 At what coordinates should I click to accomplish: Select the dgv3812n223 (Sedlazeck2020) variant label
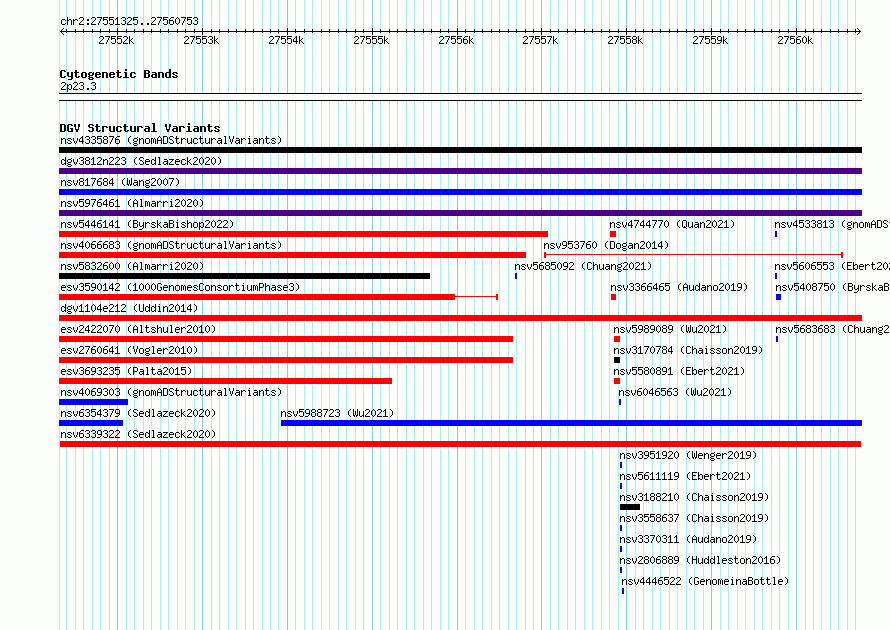141,161
